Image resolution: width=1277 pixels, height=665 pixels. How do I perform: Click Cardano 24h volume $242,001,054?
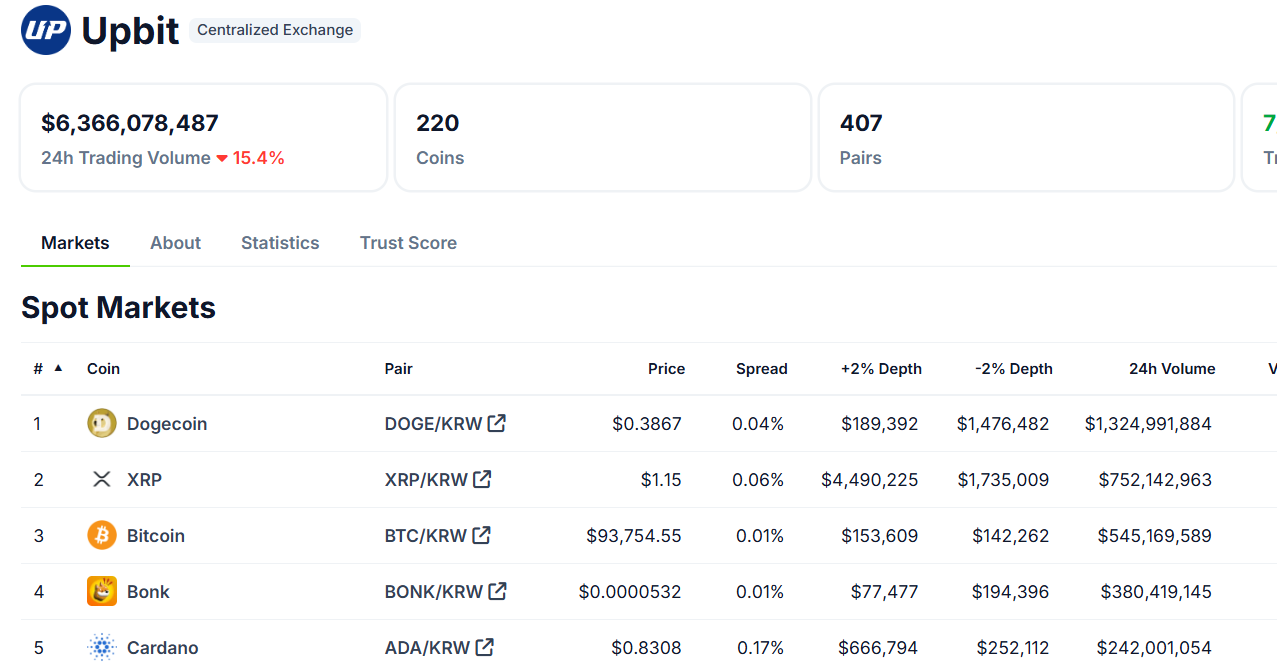point(1154,648)
